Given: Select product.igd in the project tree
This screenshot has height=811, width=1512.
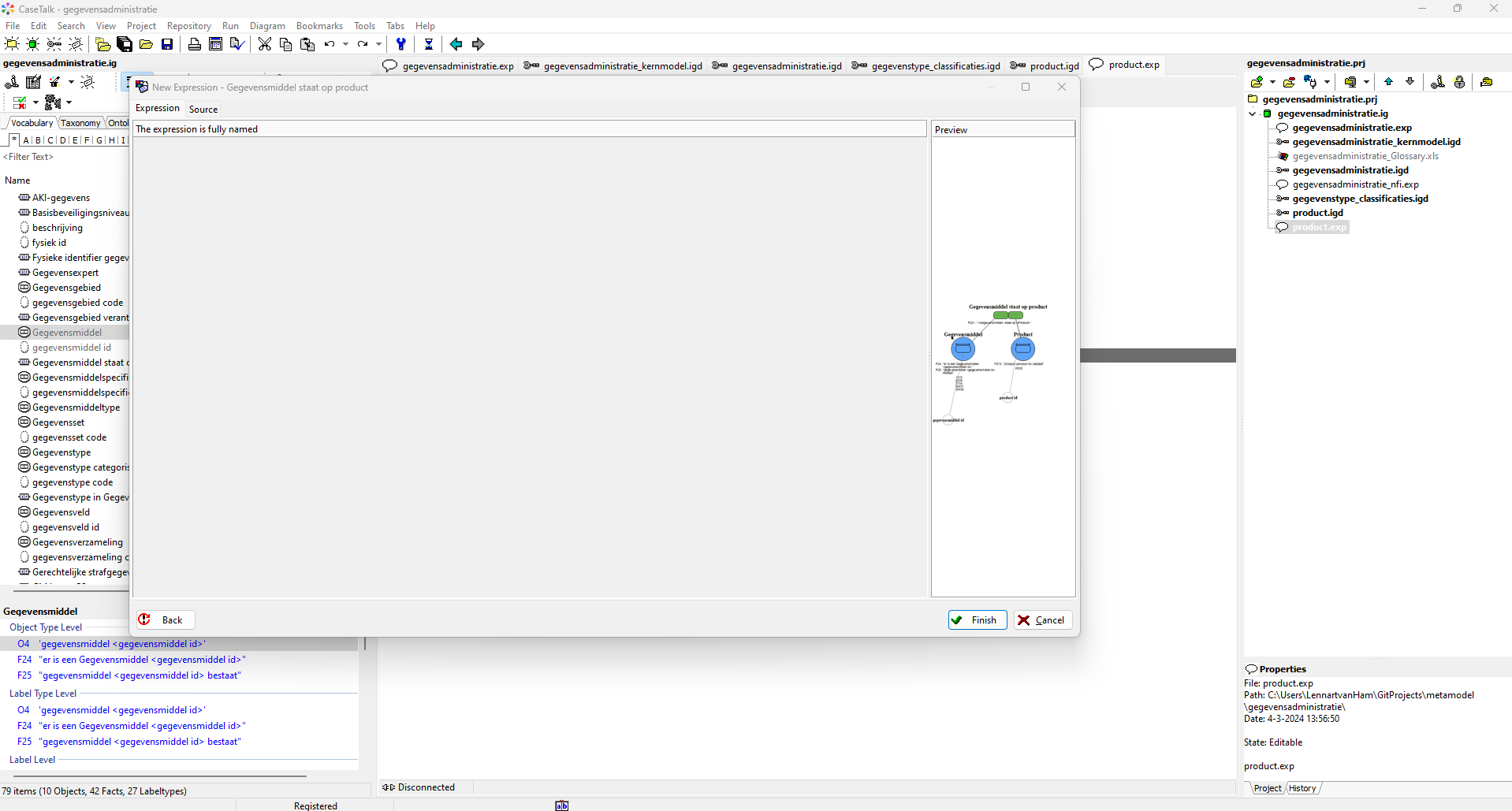Looking at the screenshot, I should (1317, 213).
